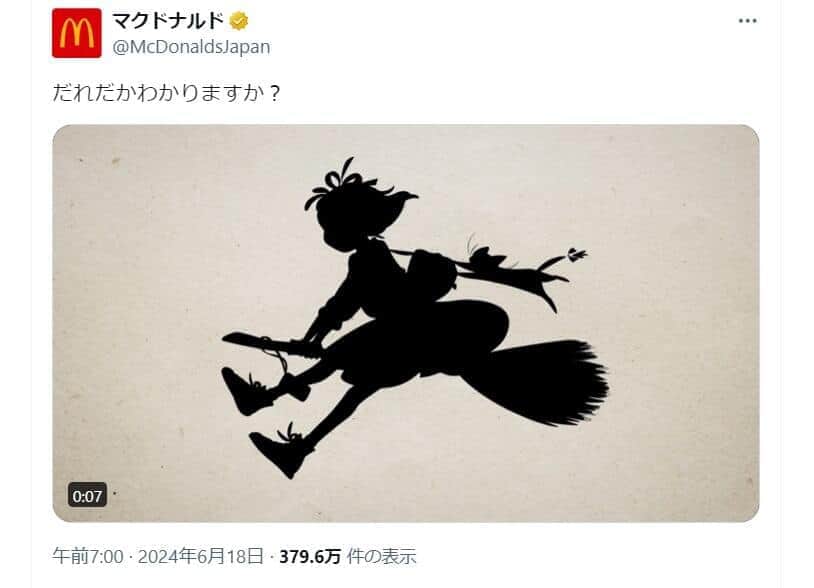The height and width of the screenshot is (588, 814).
Task: Open the マクドナルド account name link
Action: pyautogui.click(x=168, y=21)
